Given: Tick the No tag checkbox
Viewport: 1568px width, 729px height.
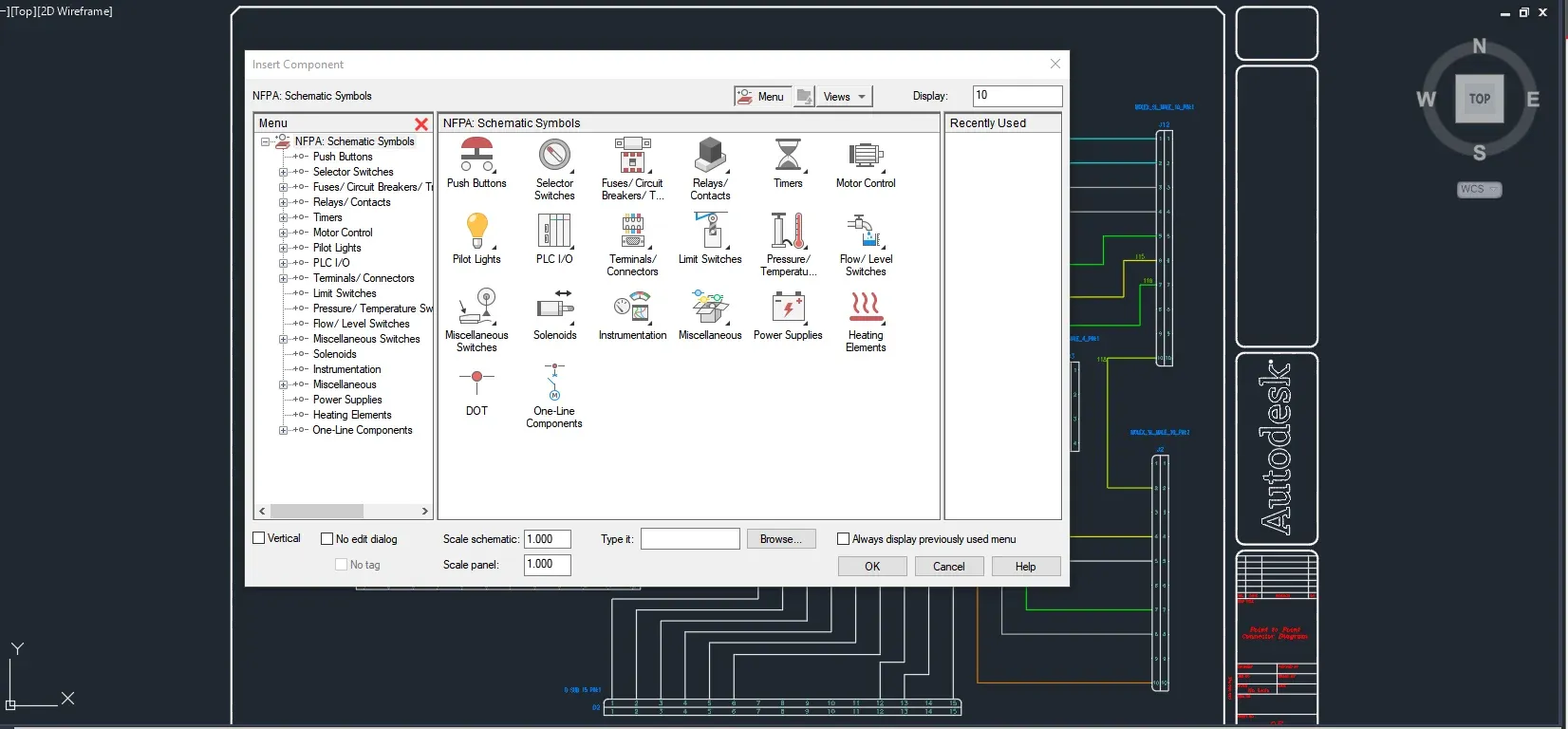Looking at the screenshot, I should (341, 565).
